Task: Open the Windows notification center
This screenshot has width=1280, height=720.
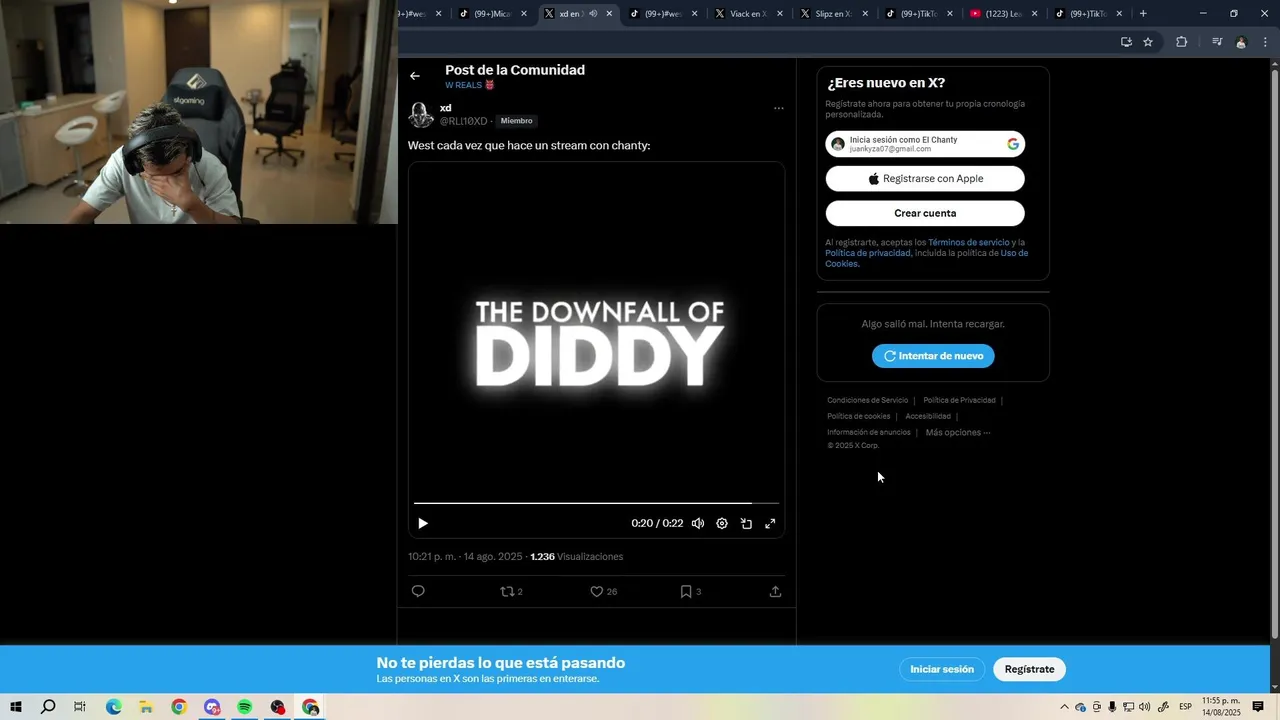Action: [1258, 707]
